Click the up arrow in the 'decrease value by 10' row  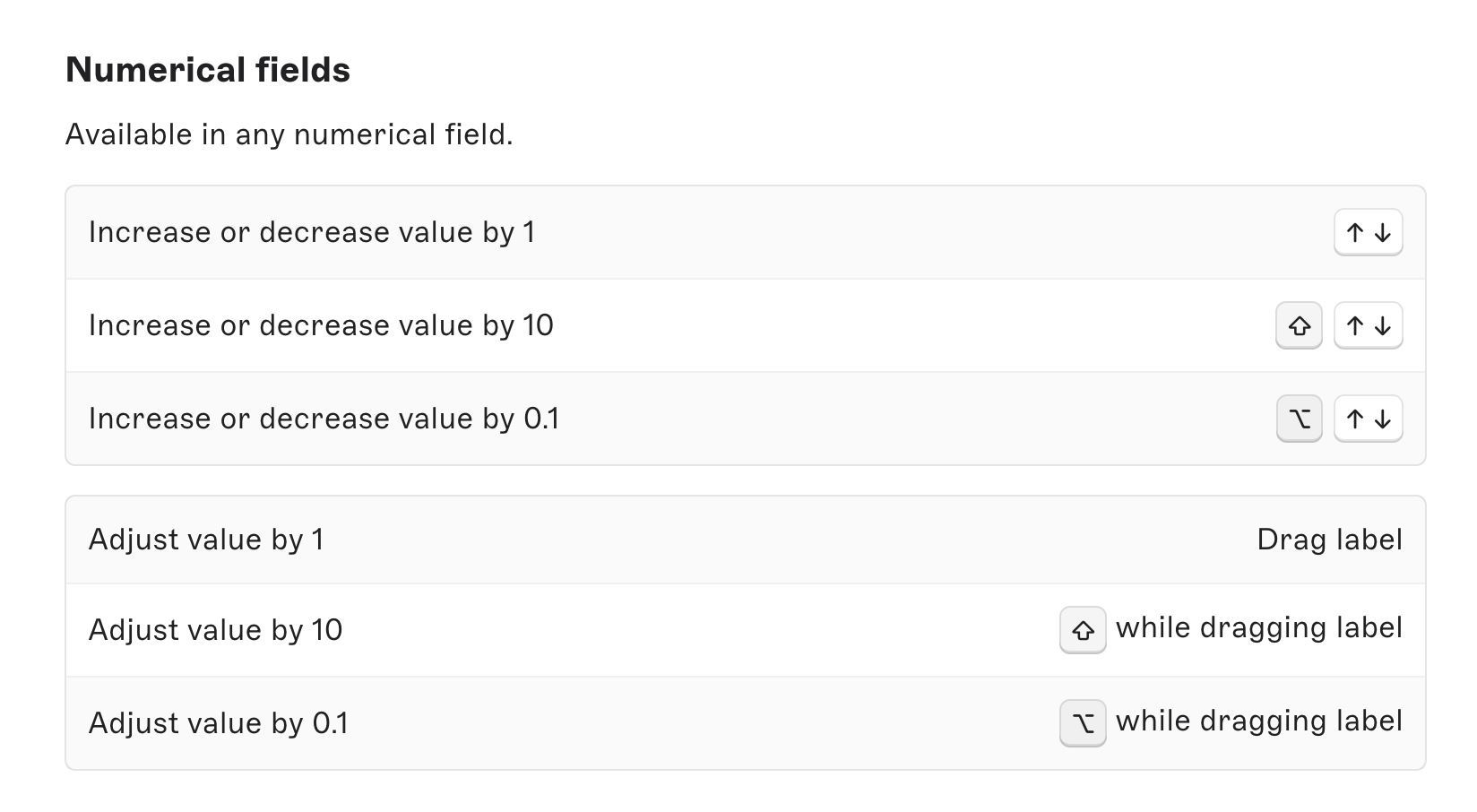point(1355,326)
